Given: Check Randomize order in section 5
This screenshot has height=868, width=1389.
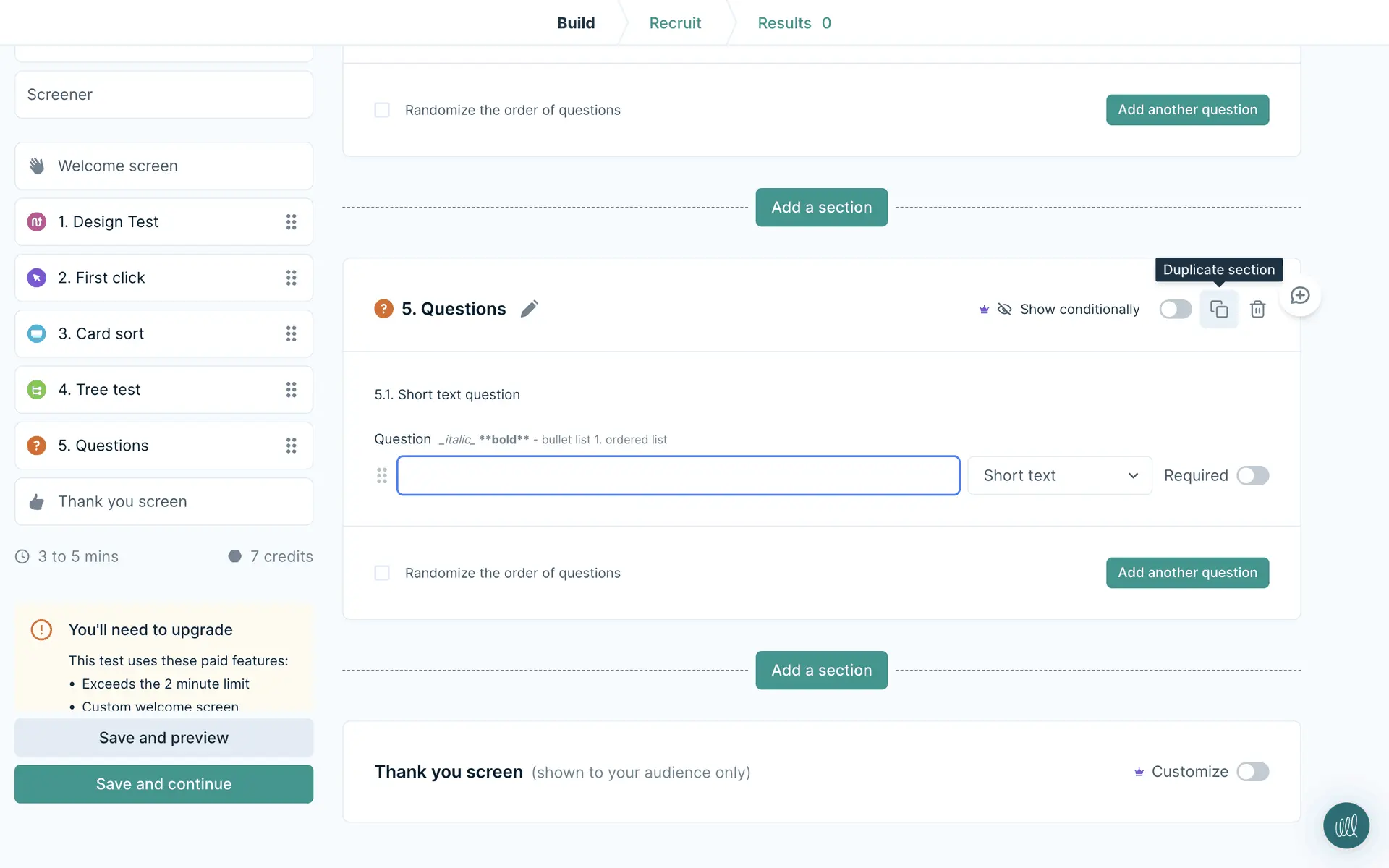Looking at the screenshot, I should (382, 573).
